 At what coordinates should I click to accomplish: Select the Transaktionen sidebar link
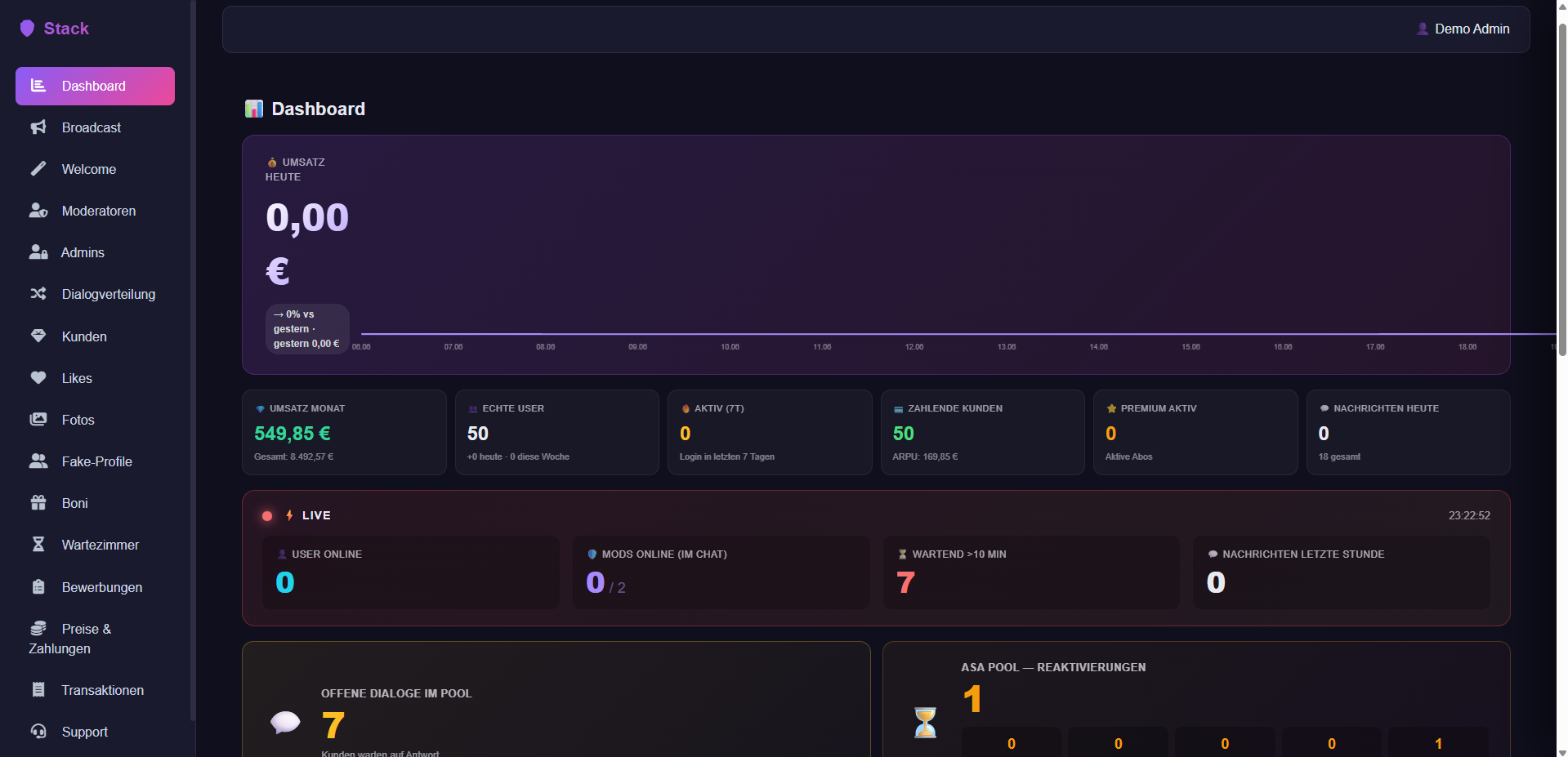pyautogui.click(x=95, y=690)
